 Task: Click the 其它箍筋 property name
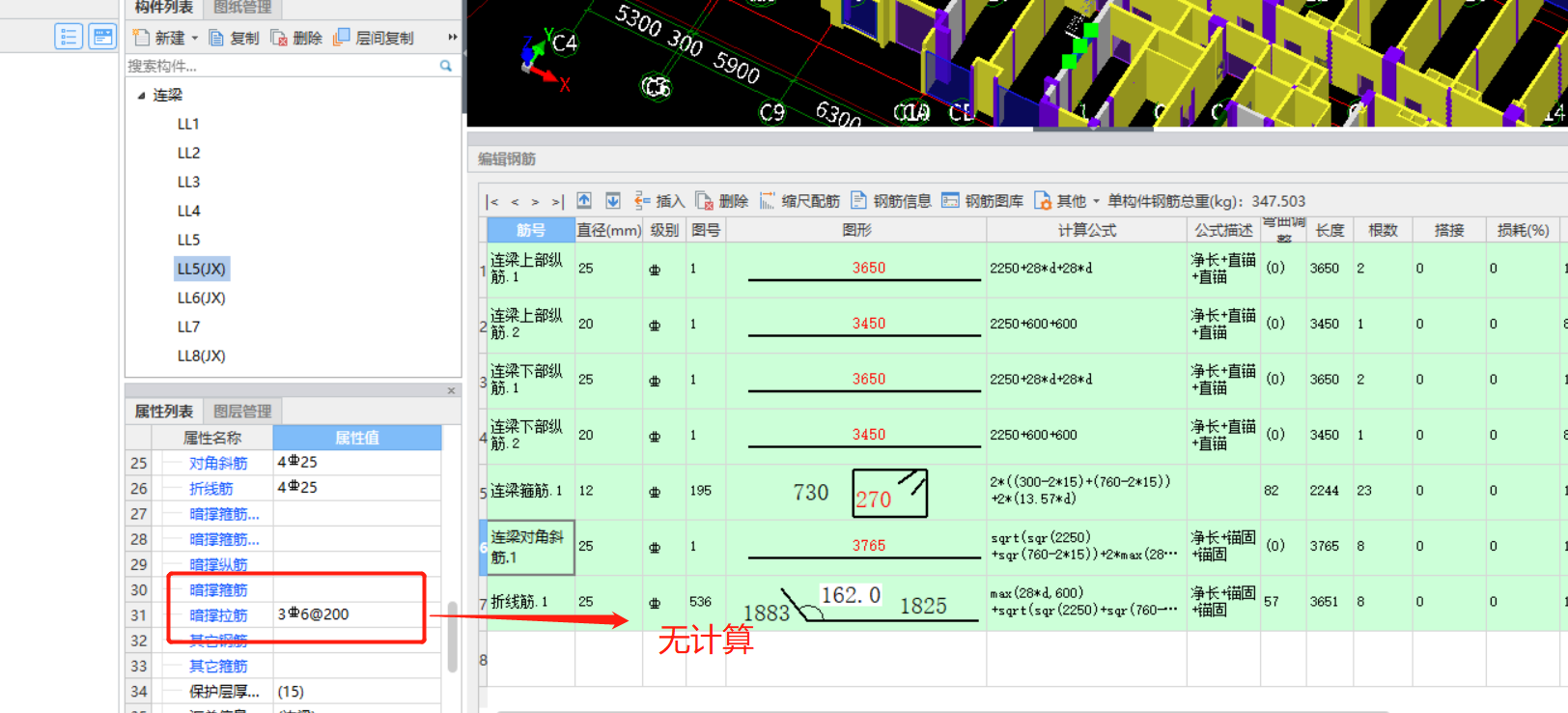(x=218, y=666)
